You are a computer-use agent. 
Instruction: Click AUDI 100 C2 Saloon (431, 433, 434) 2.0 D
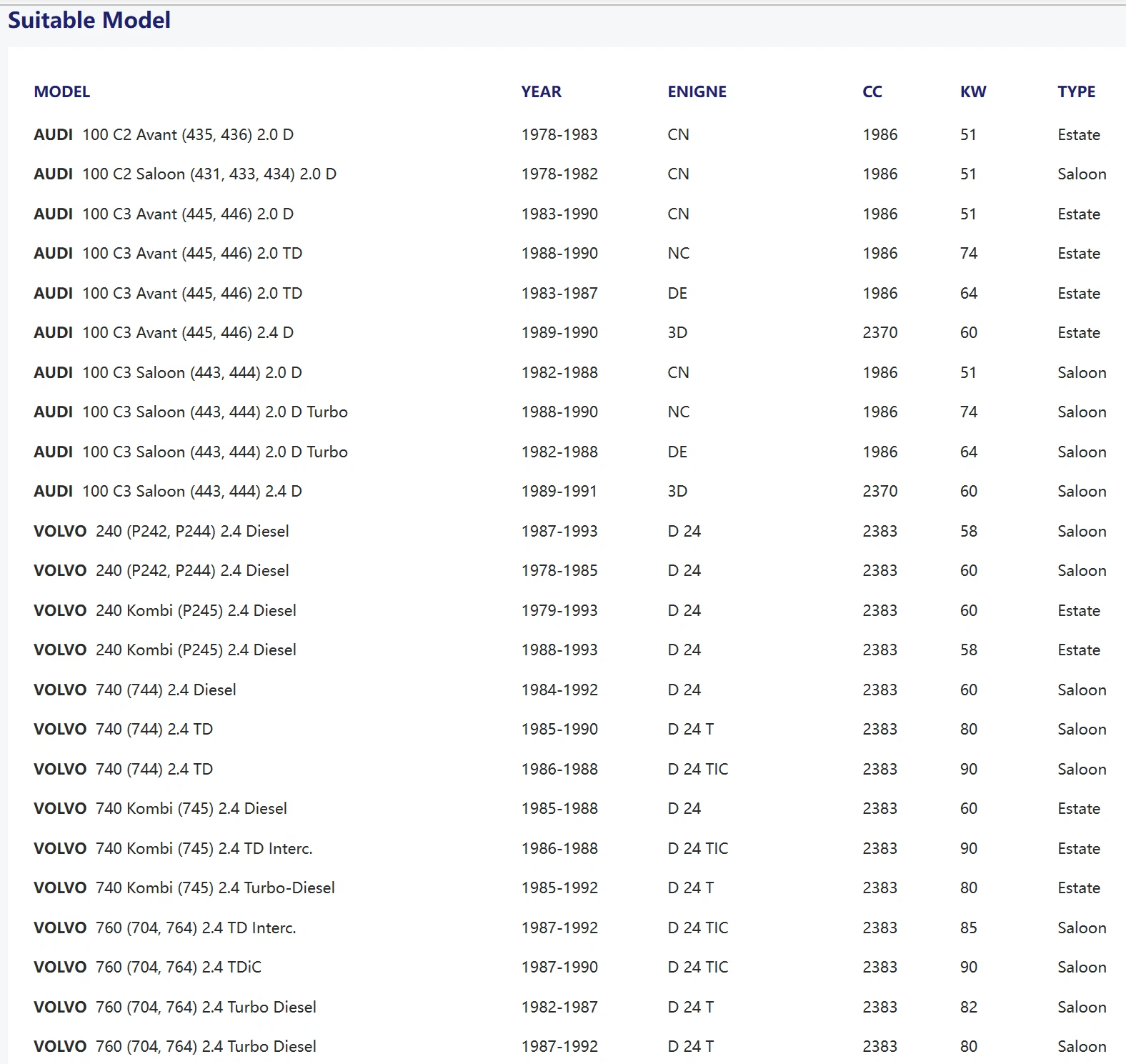[185, 174]
